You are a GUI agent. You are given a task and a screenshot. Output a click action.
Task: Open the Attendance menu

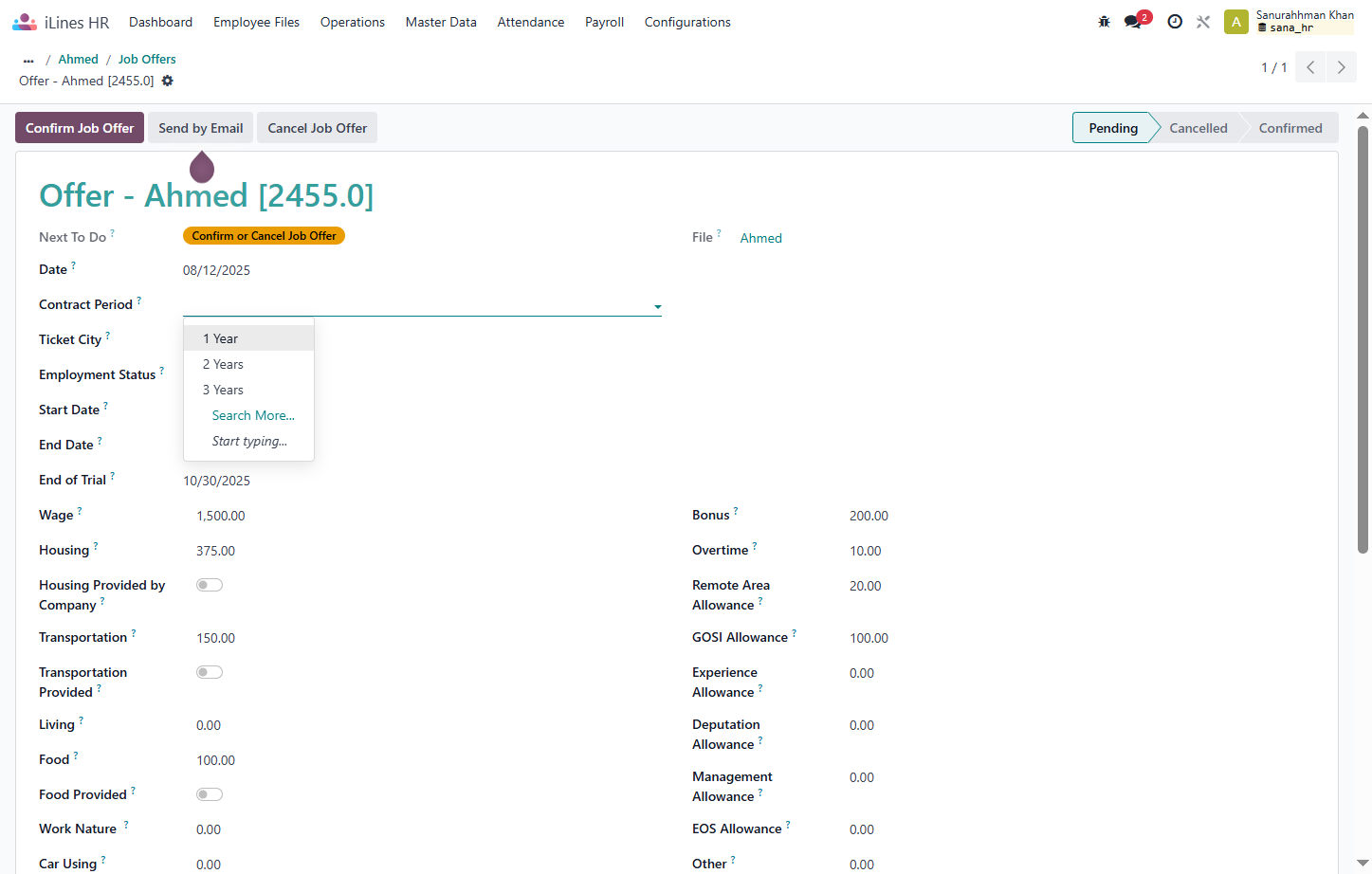[x=531, y=22]
